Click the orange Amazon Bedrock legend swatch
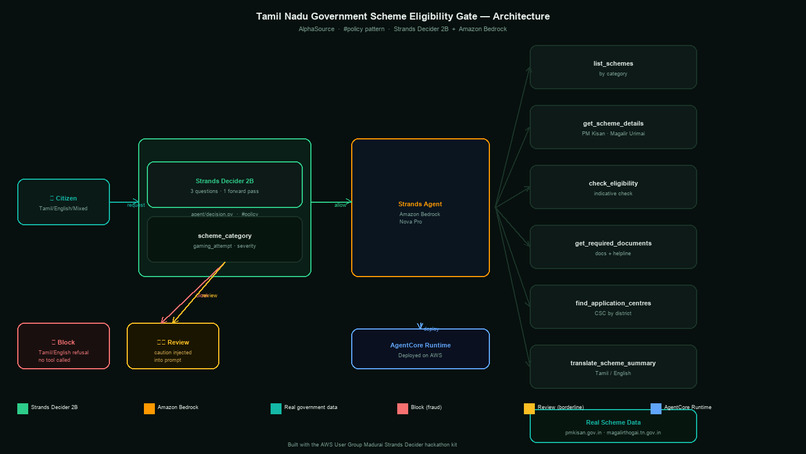The height and width of the screenshot is (454, 806). coord(149,408)
